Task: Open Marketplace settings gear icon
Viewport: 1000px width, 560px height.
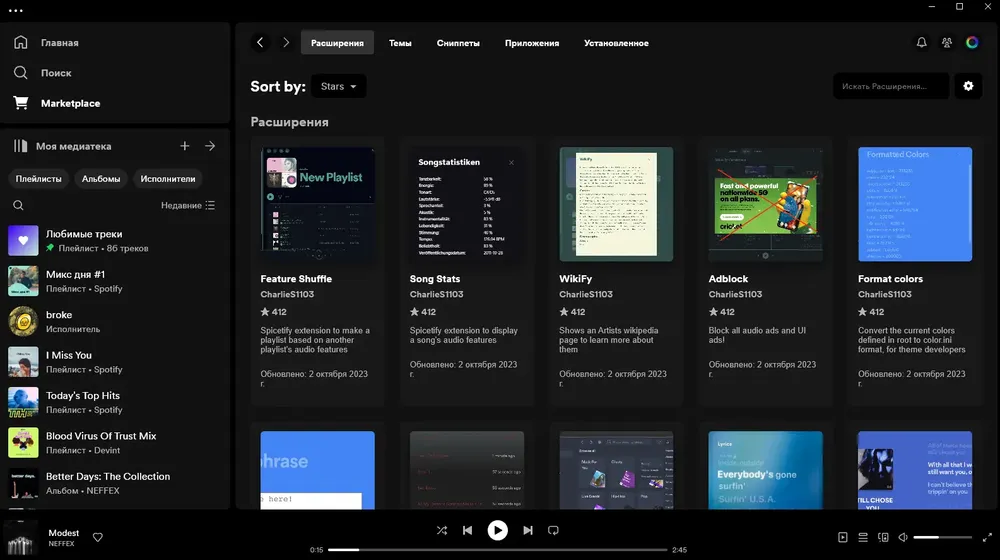Action: pos(968,86)
